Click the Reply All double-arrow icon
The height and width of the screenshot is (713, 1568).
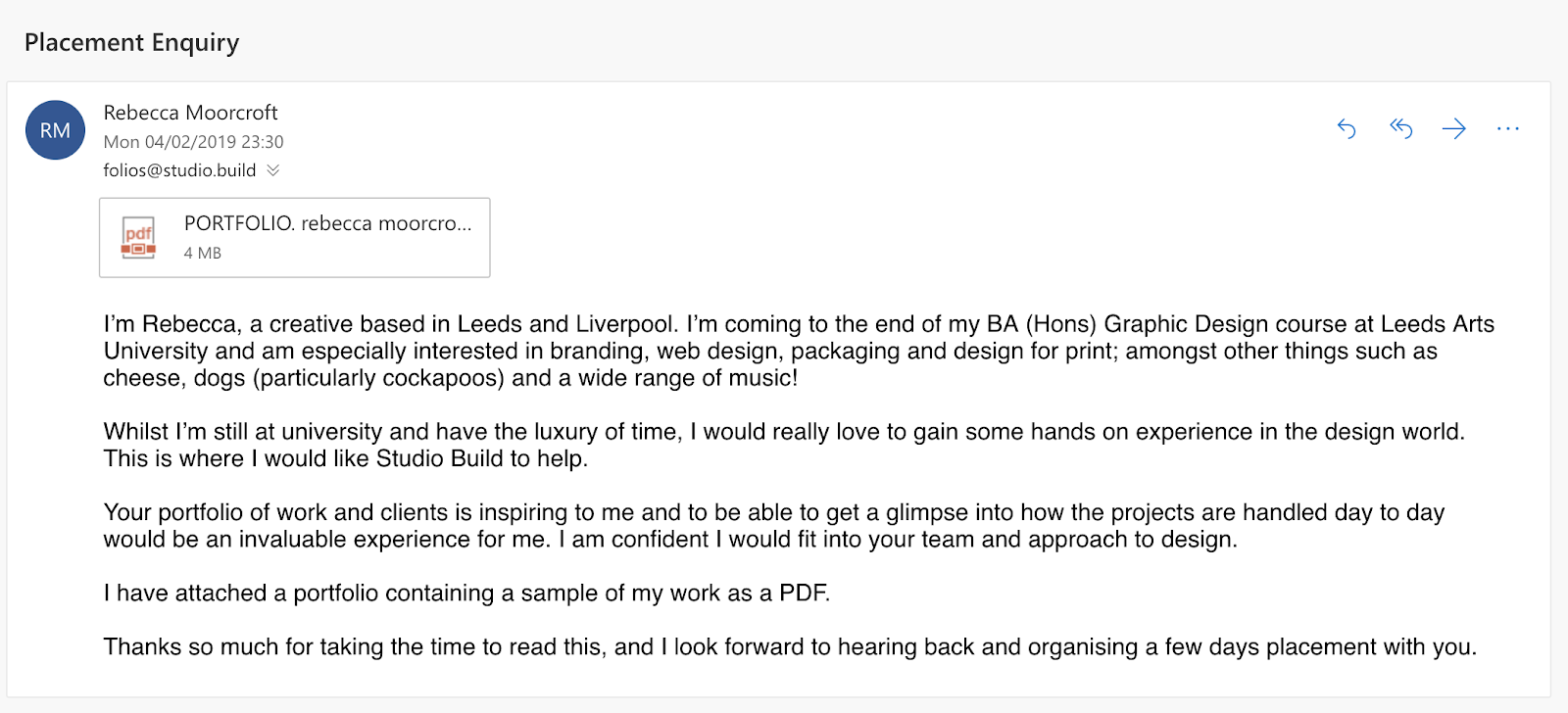tap(1400, 128)
